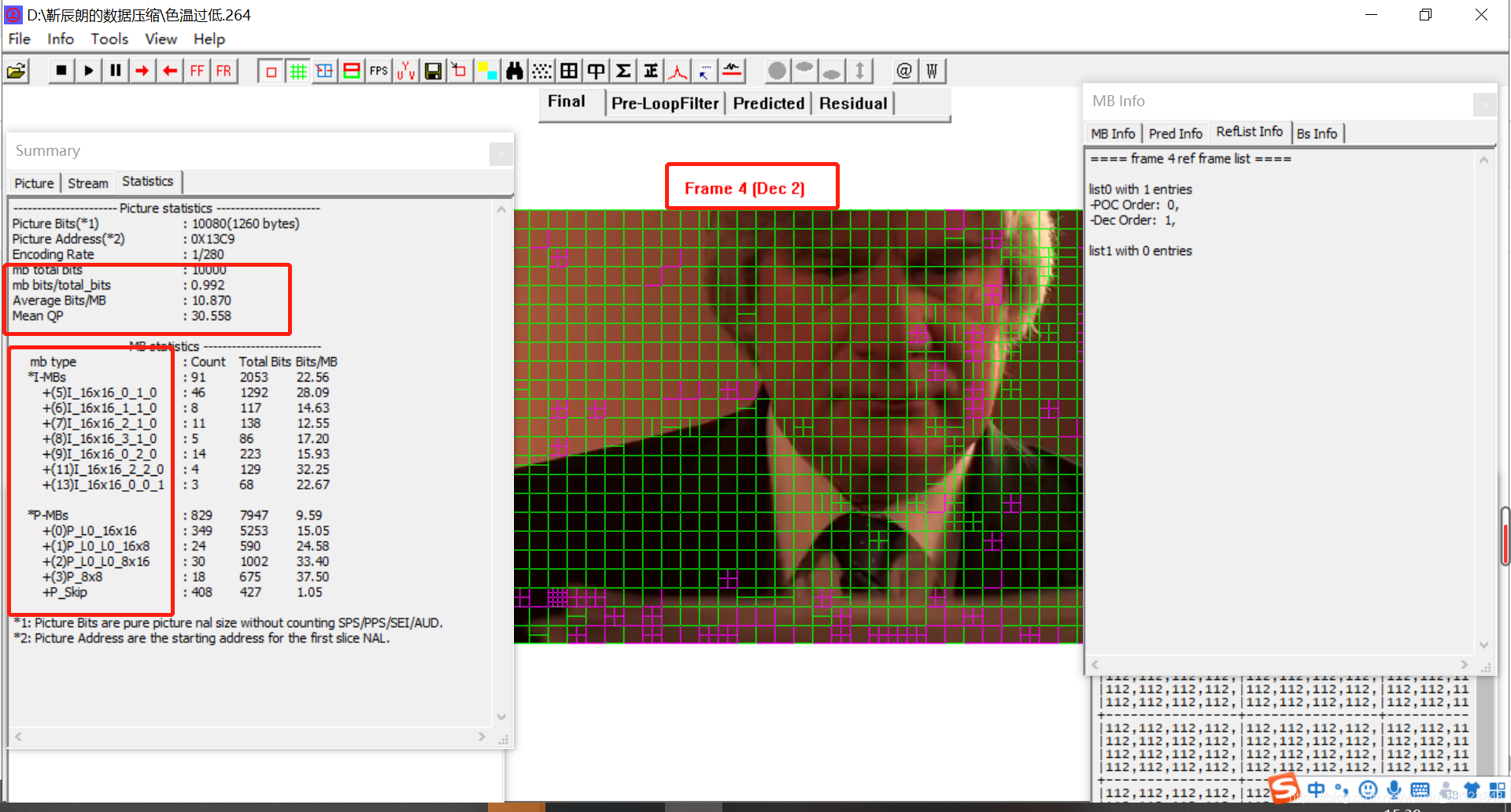
Task: Click the Summary panel scroll-down arrow
Action: [x=501, y=717]
